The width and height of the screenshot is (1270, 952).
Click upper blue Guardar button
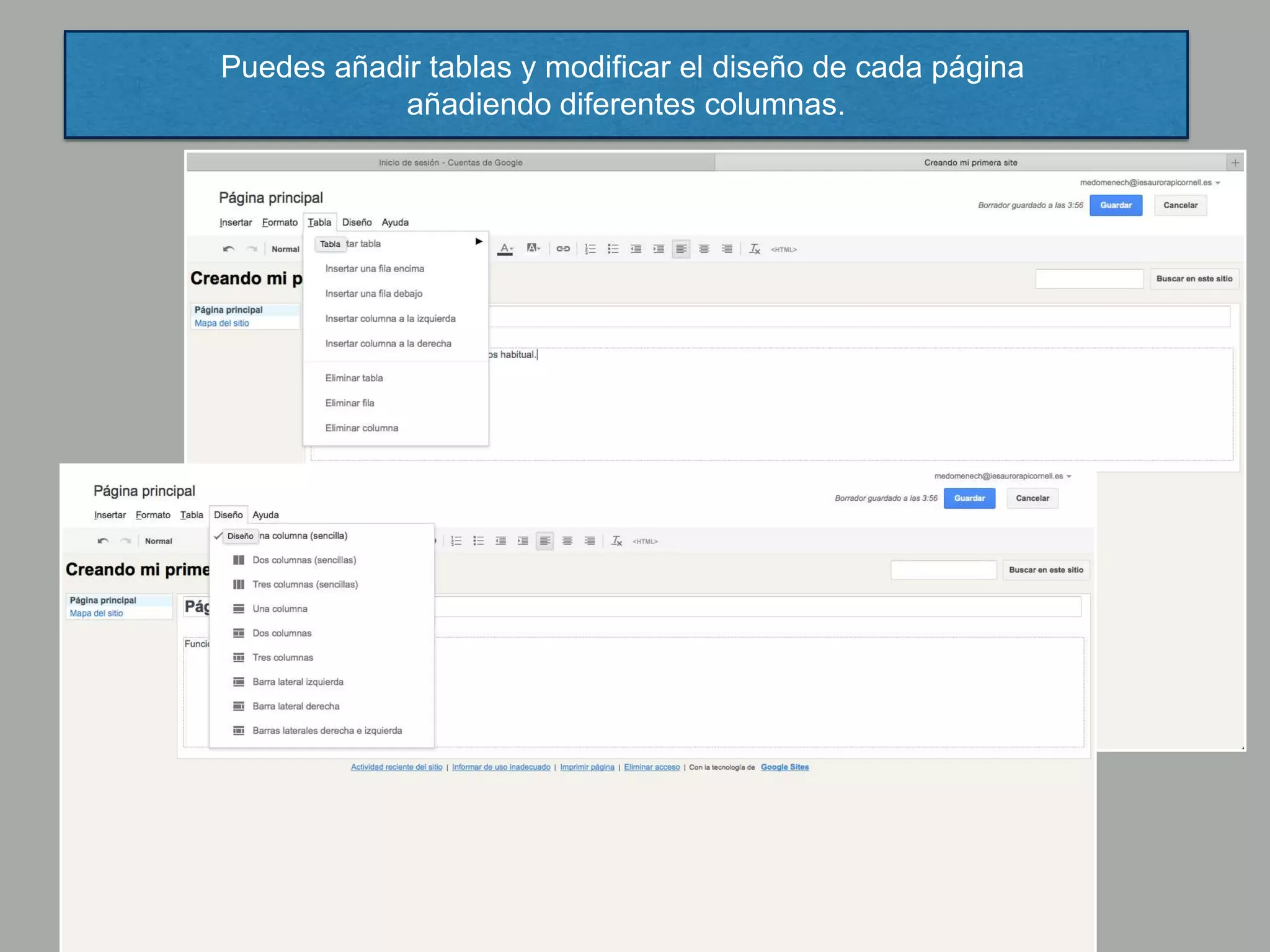[1116, 205]
